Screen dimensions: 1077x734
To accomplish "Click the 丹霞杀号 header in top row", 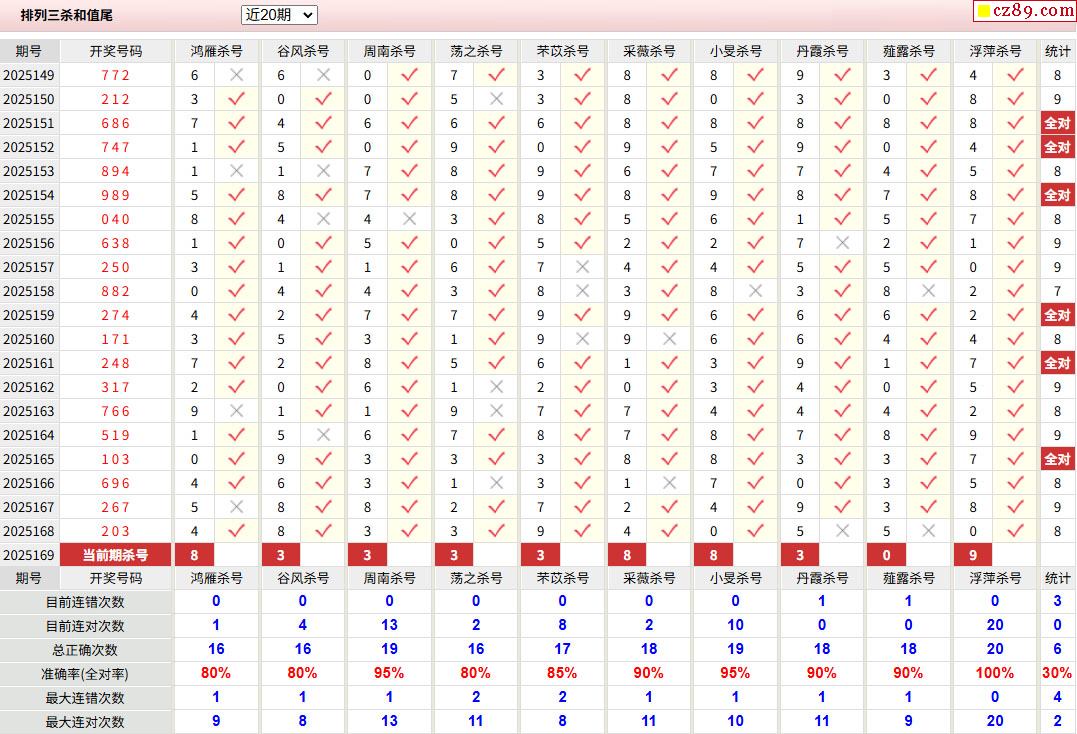I will click(x=822, y=51).
